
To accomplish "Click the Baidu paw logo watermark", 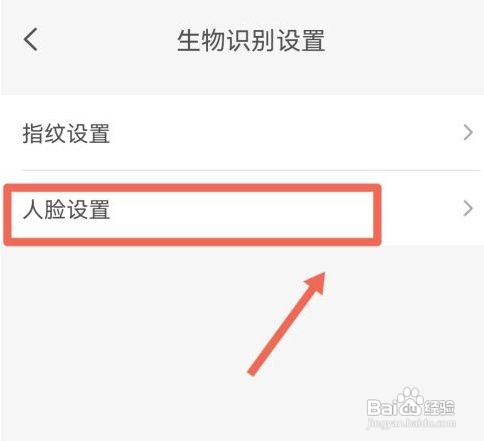I will click(408, 397).
